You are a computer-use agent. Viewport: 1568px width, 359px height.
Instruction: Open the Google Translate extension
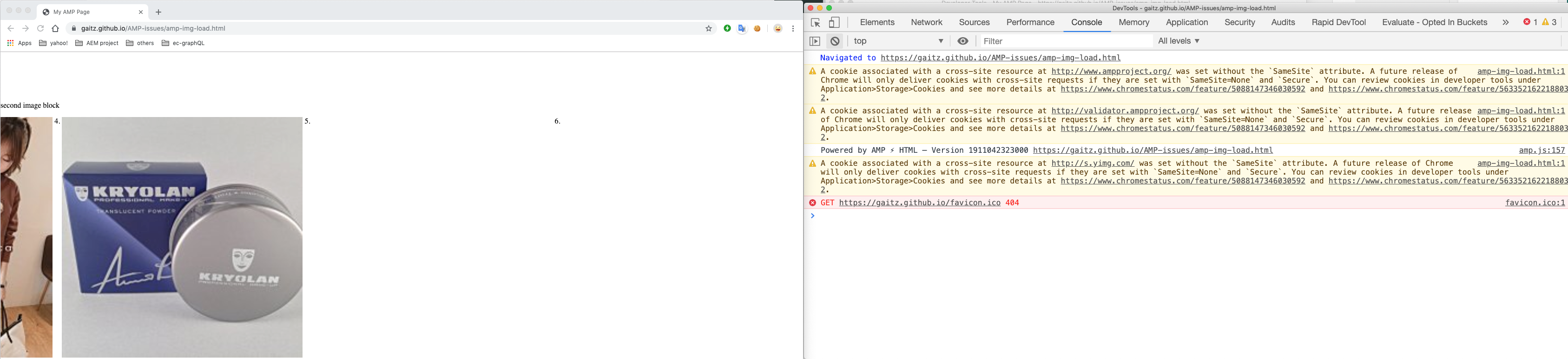tap(742, 29)
